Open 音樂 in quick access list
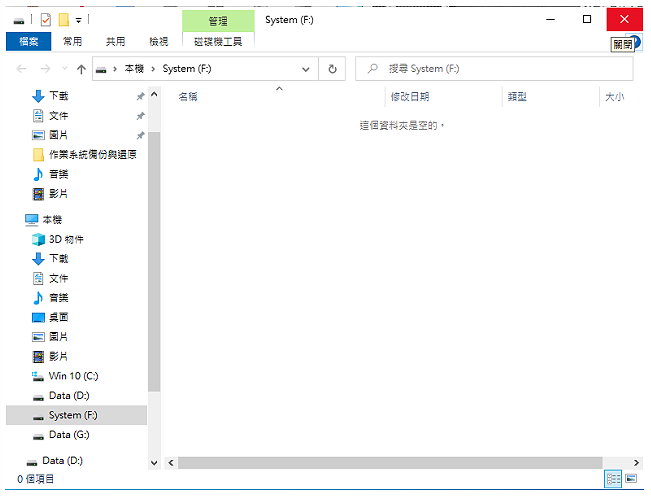 point(59,174)
